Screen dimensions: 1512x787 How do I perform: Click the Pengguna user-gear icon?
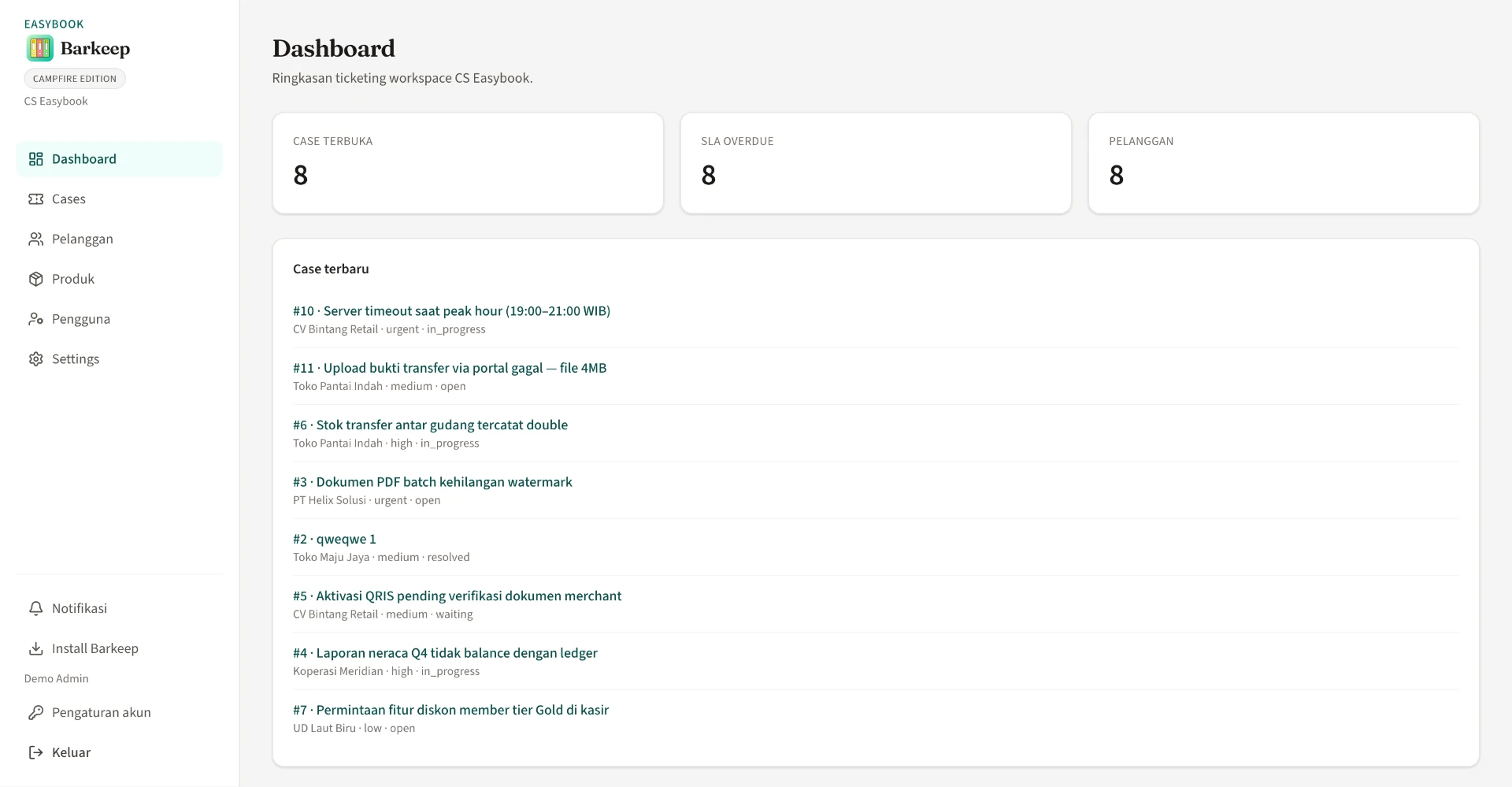coord(35,319)
